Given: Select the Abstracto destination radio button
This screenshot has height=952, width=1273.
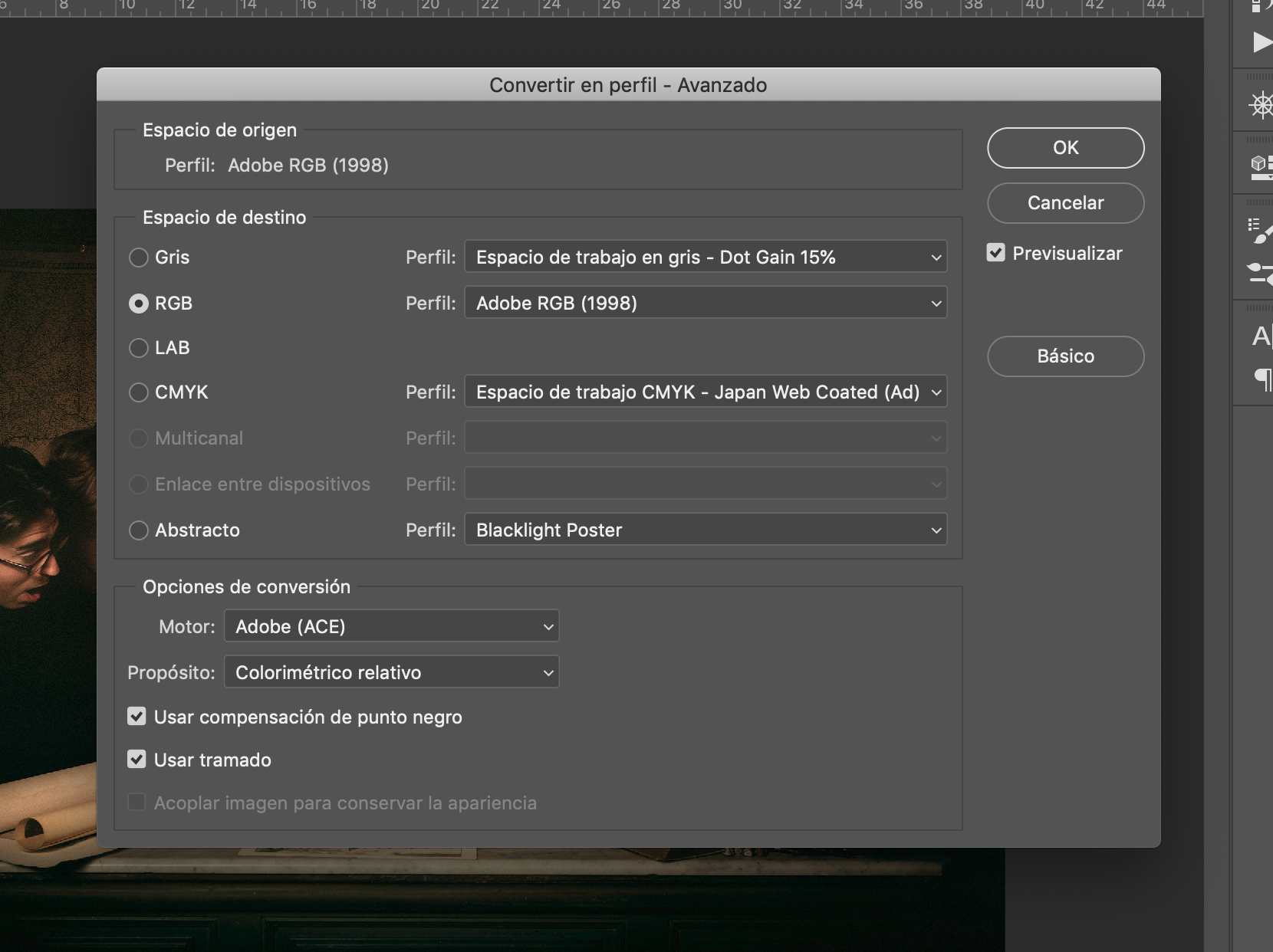Looking at the screenshot, I should (x=139, y=530).
